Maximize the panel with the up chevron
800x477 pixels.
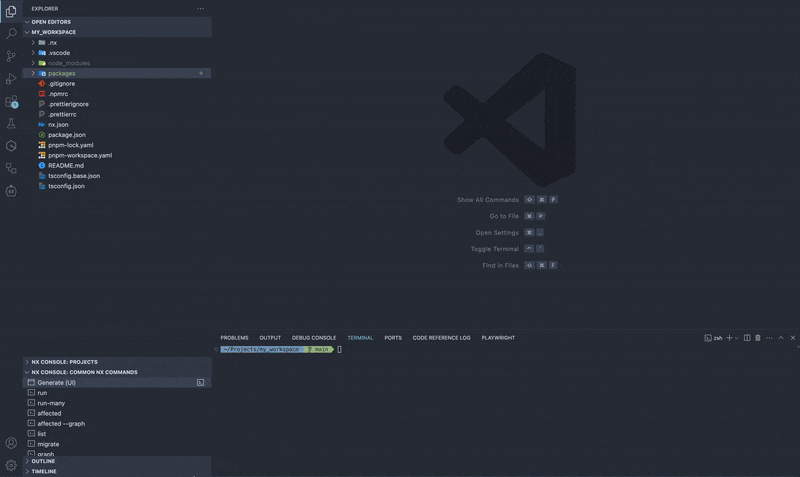click(781, 338)
